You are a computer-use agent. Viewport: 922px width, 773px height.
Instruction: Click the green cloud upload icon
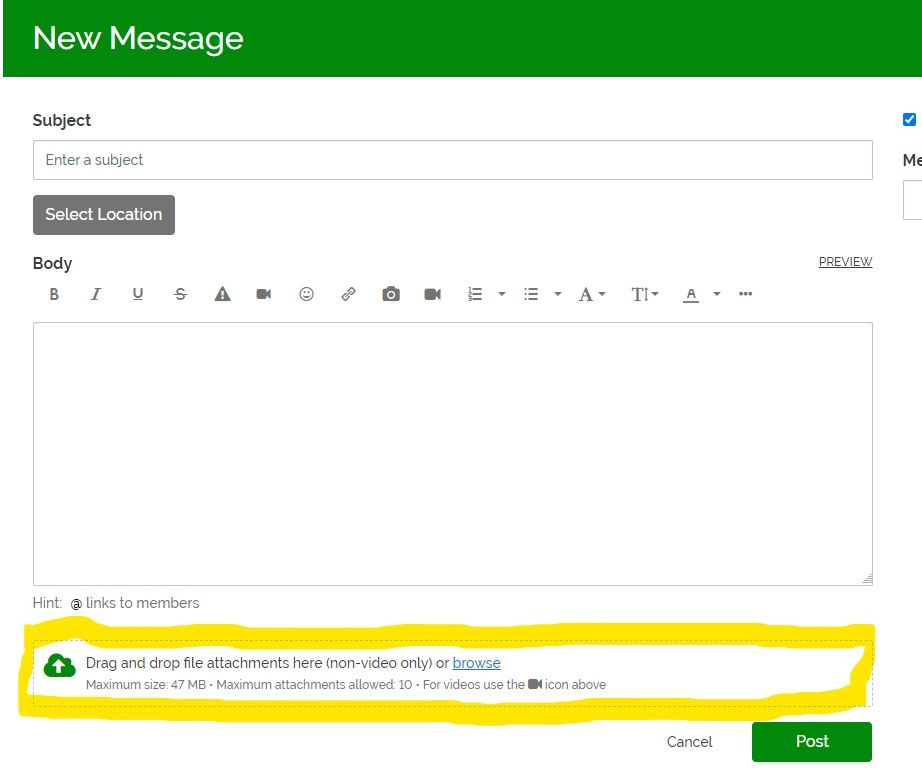tap(59, 665)
